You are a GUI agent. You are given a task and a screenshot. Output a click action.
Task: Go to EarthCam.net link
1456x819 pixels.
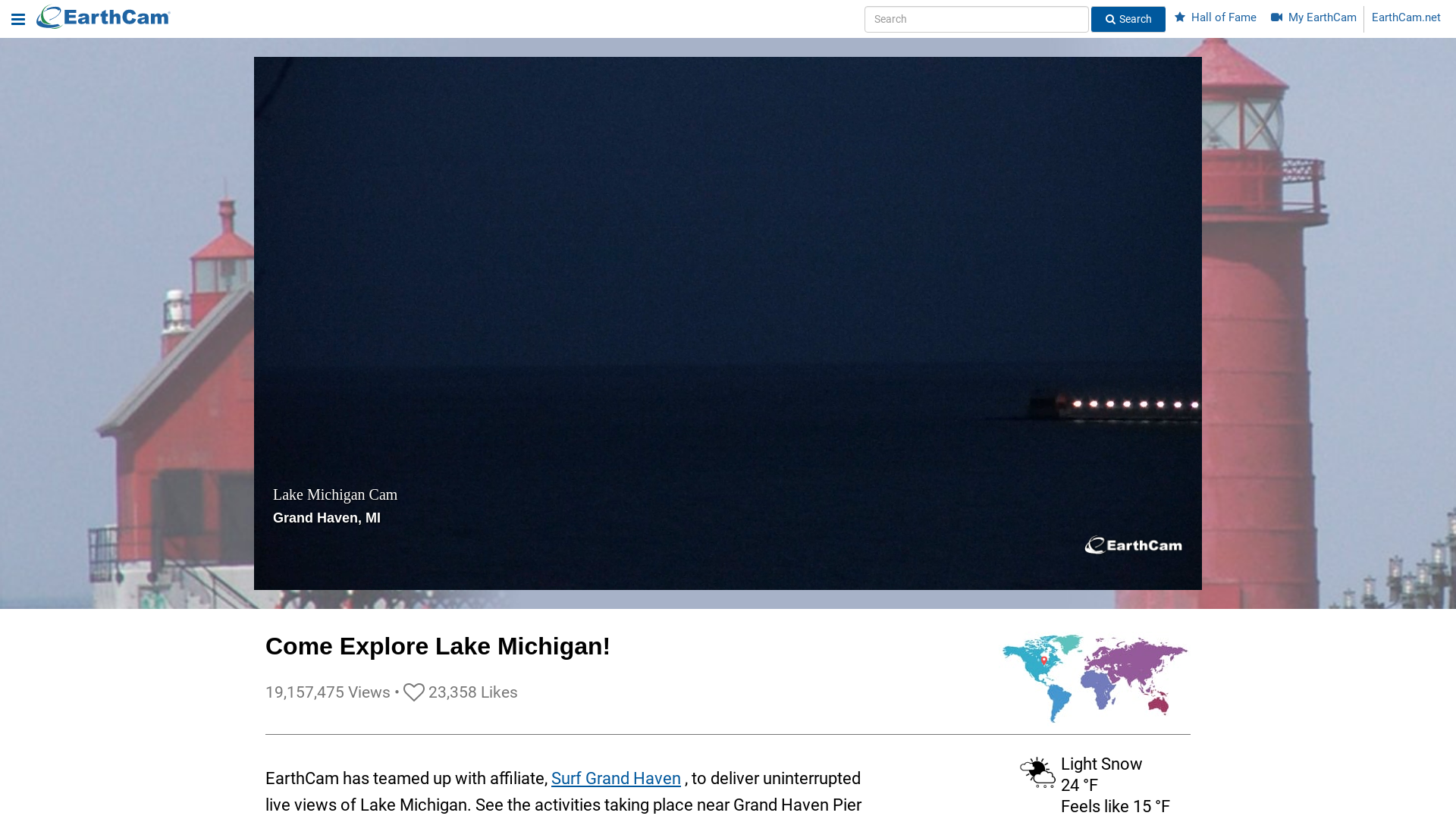[1406, 17]
